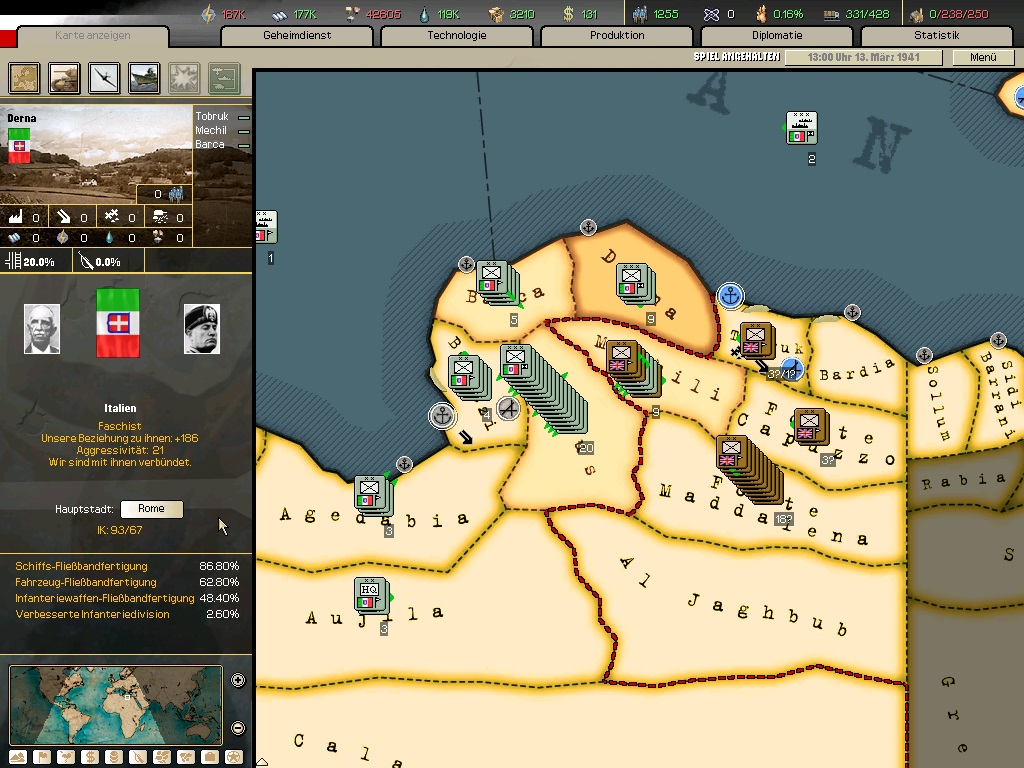This screenshot has height=768, width=1024.
Task: Open the air units overview with plane icon
Action: click(104, 77)
